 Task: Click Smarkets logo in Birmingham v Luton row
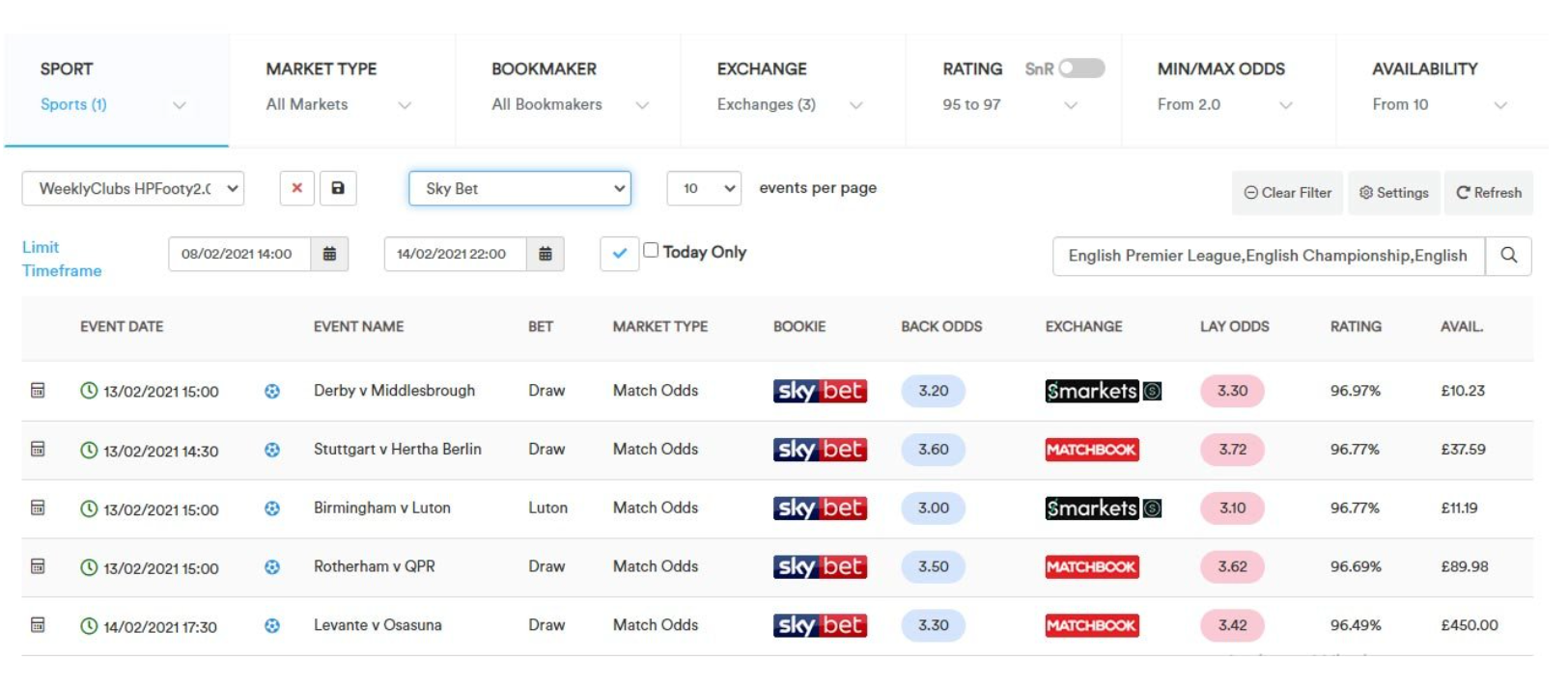tap(1104, 508)
